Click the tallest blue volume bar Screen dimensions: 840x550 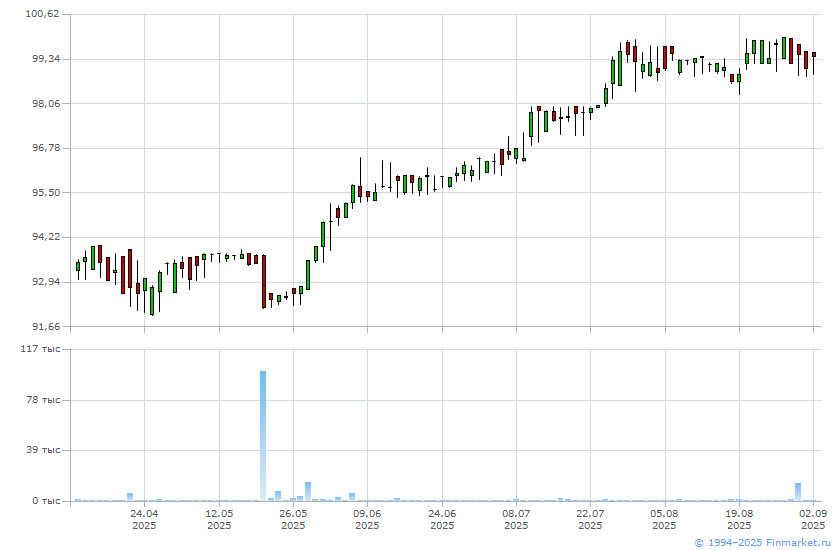point(263,436)
